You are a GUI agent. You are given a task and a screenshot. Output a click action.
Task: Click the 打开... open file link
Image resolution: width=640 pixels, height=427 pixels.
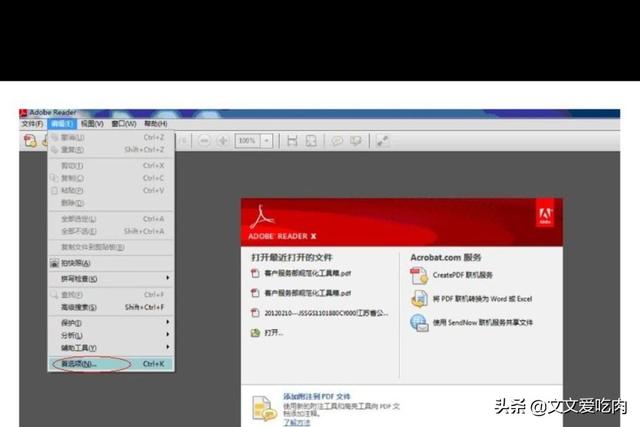click(x=273, y=333)
